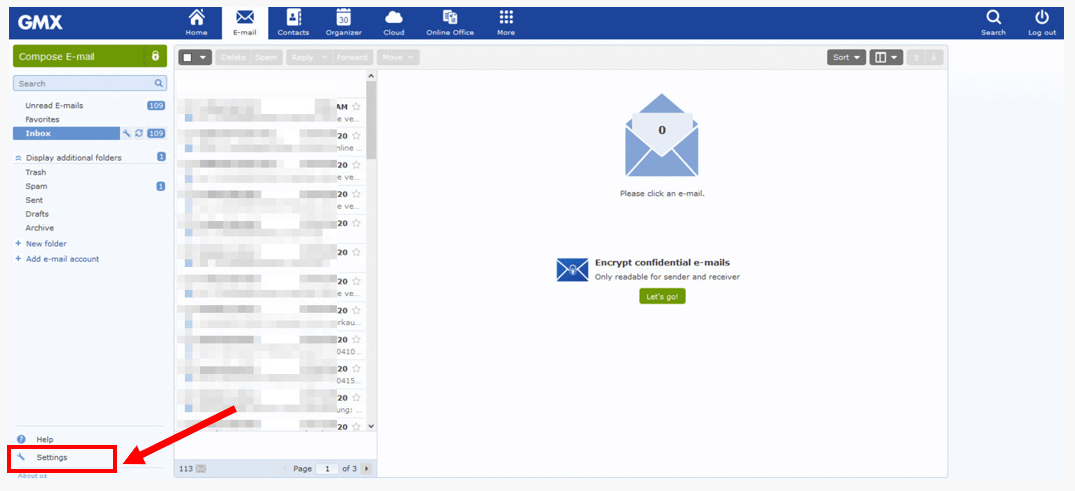This screenshot has width=1075, height=491.
Task: Open the Home section in top navigation
Action: 196,23
